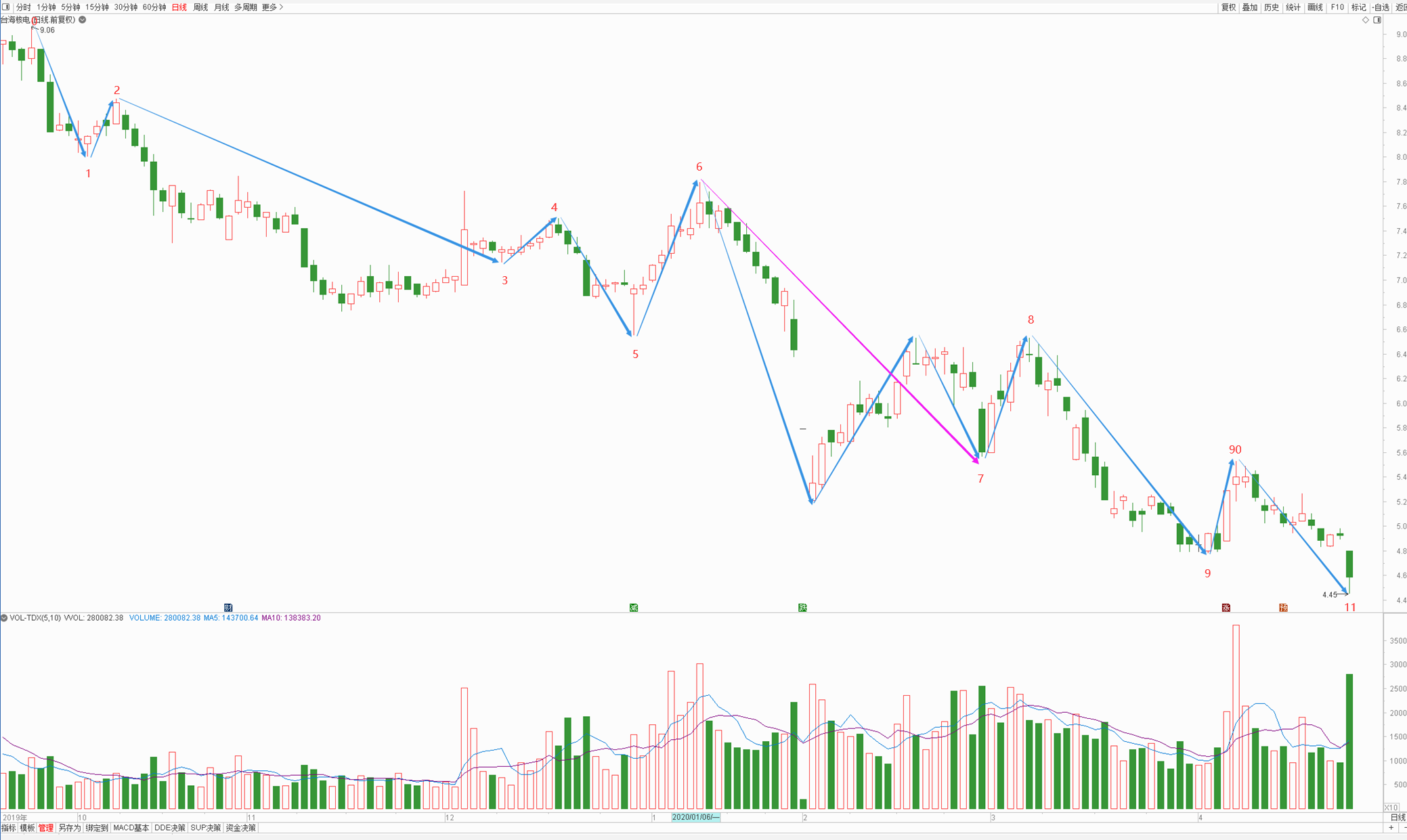Click the 标记 mark button
This screenshot has height=840, width=1407.
click(1358, 7)
